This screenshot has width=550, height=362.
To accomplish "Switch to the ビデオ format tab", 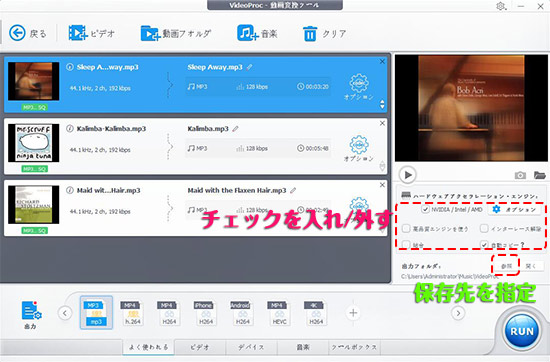I will point(200,347).
